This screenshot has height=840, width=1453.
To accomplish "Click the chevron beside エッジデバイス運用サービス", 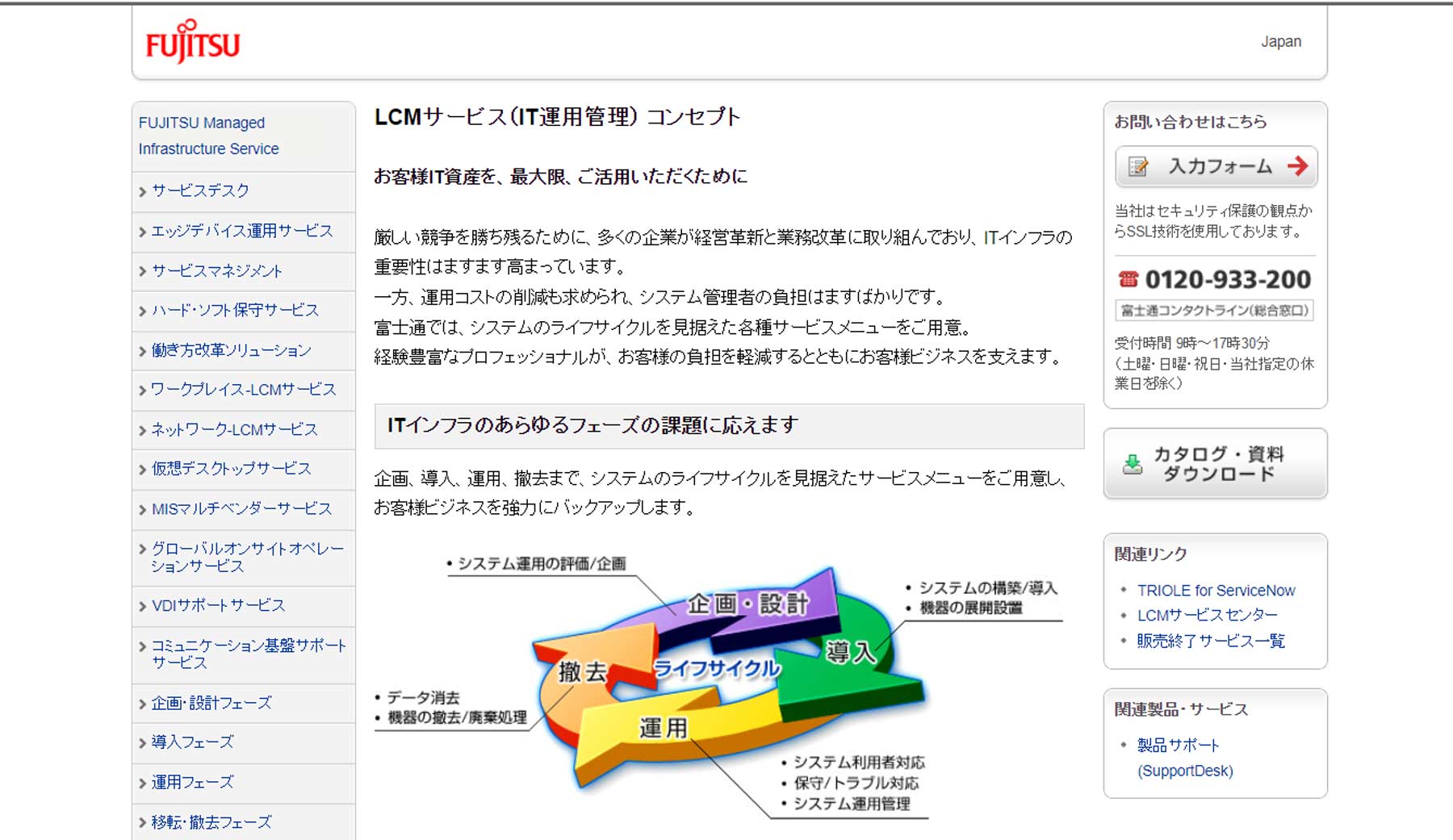I will point(142,232).
